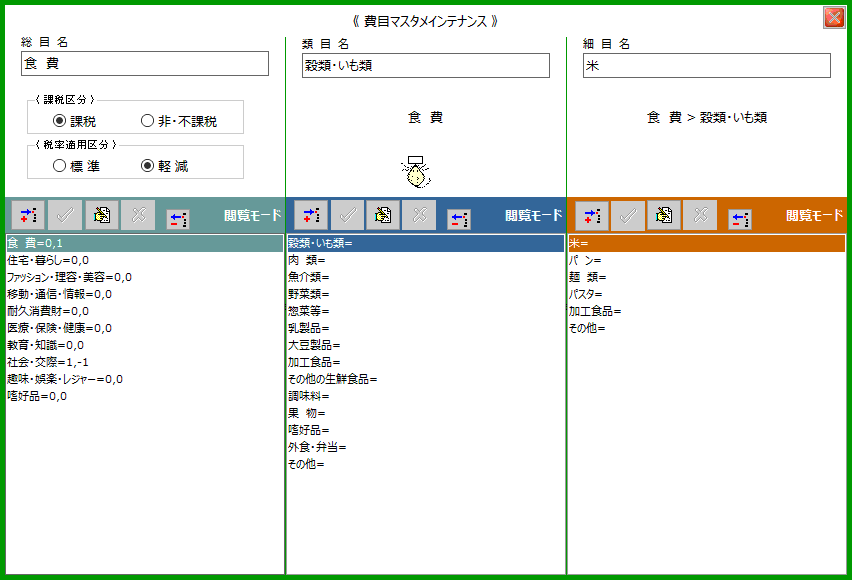Click into the 細目名 text field
This screenshot has height=580, width=852.
coord(707,65)
